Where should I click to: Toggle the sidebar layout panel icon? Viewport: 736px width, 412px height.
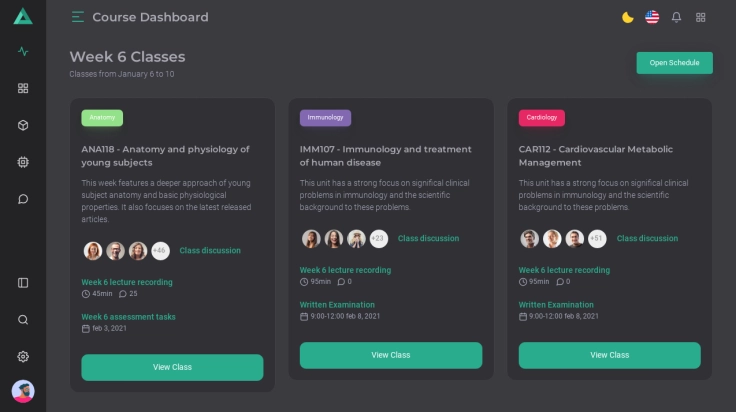pyautogui.click(x=23, y=283)
